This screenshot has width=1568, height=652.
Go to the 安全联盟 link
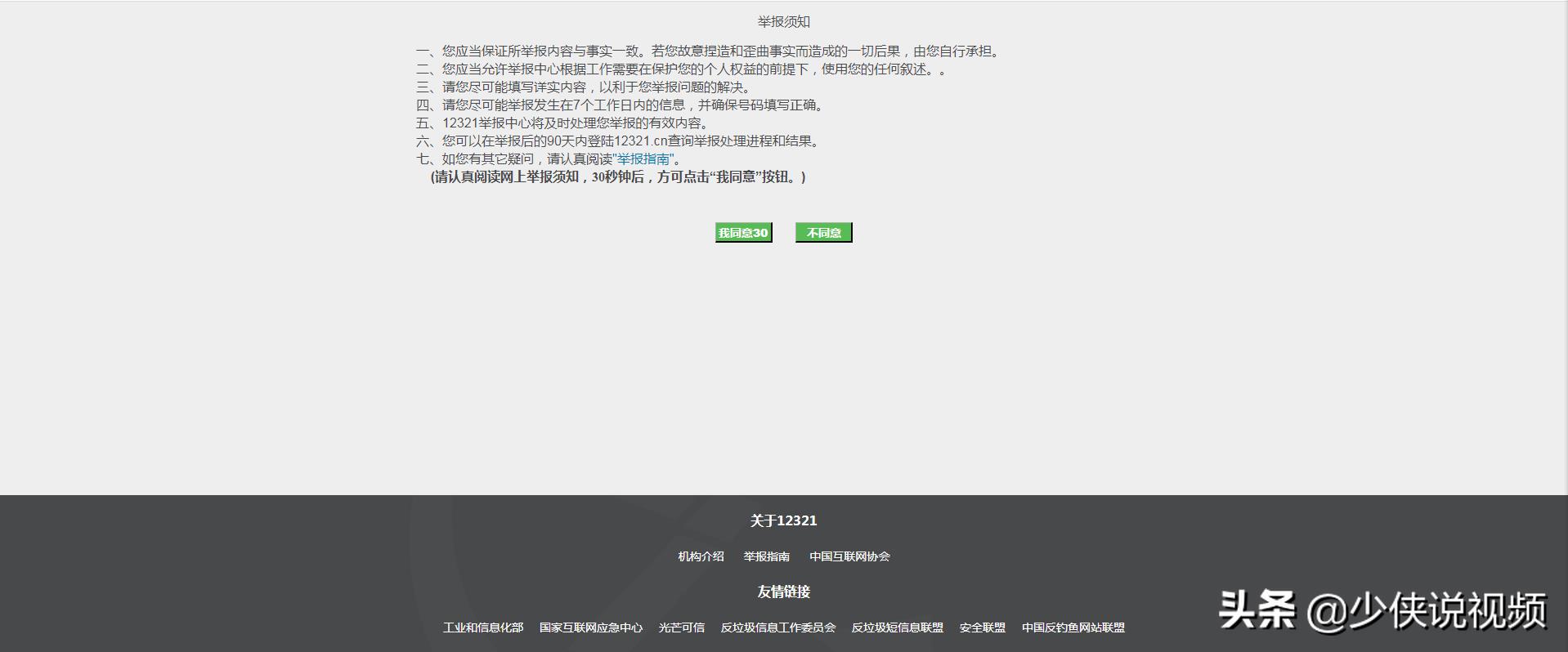pyautogui.click(x=982, y=627)
